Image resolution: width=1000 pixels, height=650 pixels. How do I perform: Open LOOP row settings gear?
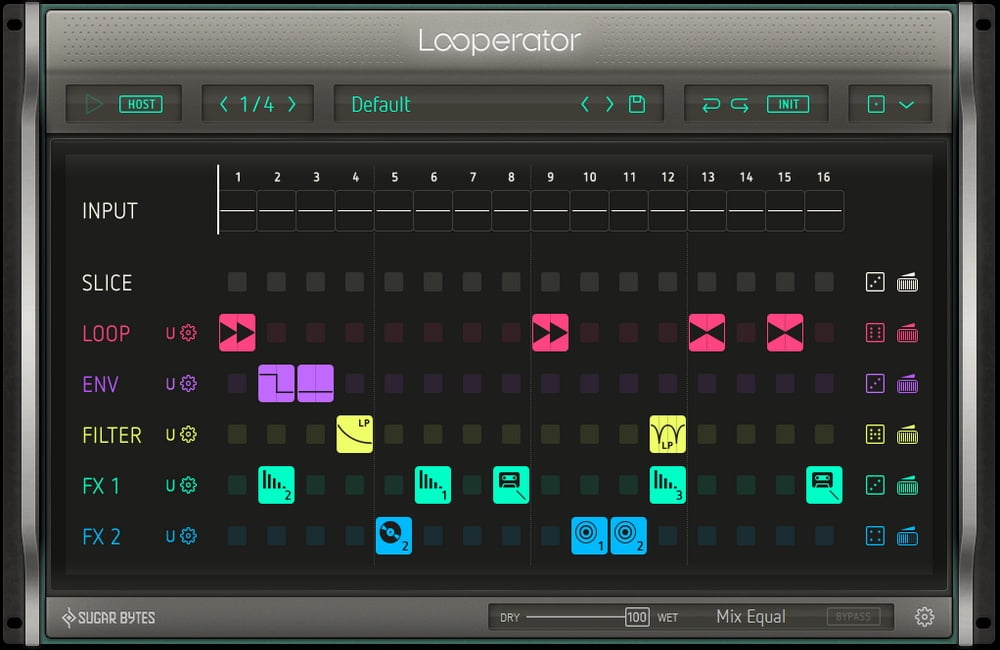pyautogui.click(x=188, y=333)
